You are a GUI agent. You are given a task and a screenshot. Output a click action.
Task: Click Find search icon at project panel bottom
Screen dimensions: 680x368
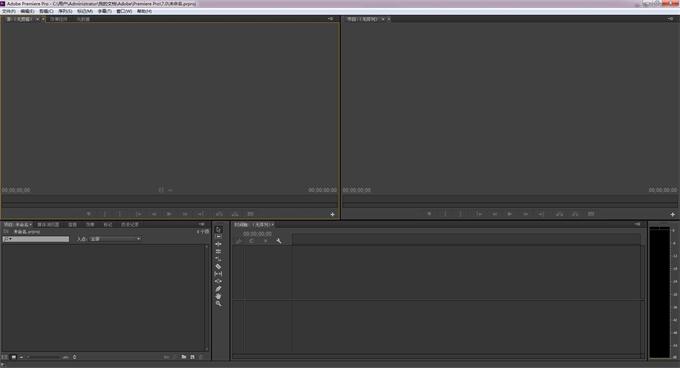pos(176,357)
